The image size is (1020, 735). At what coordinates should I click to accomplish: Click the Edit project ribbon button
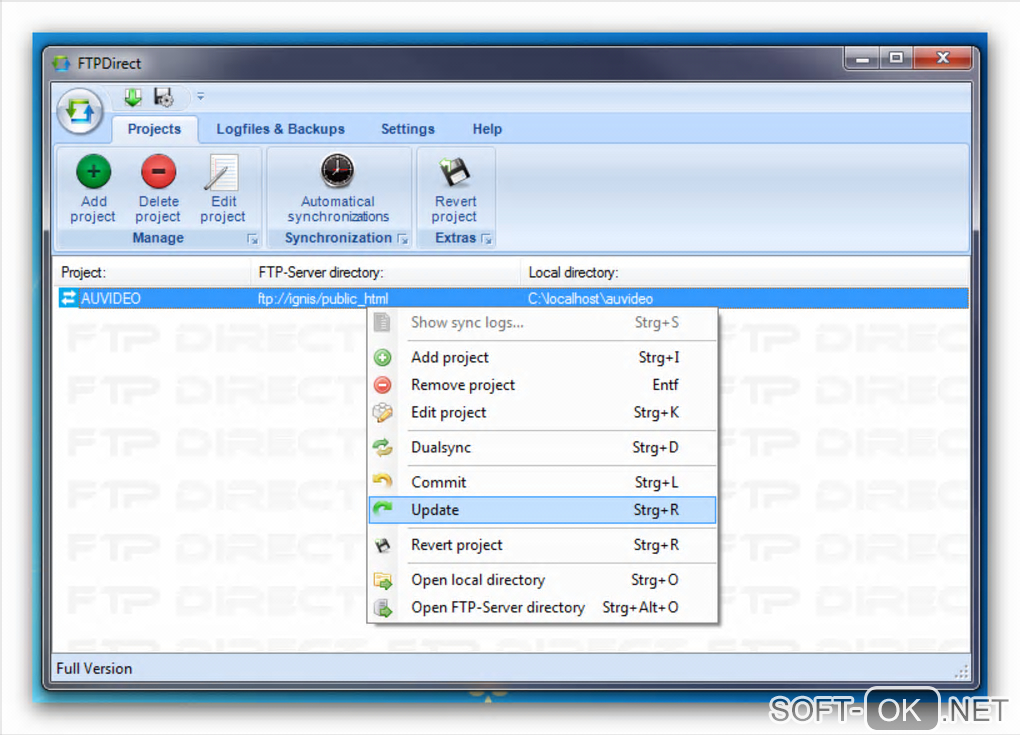223,189
